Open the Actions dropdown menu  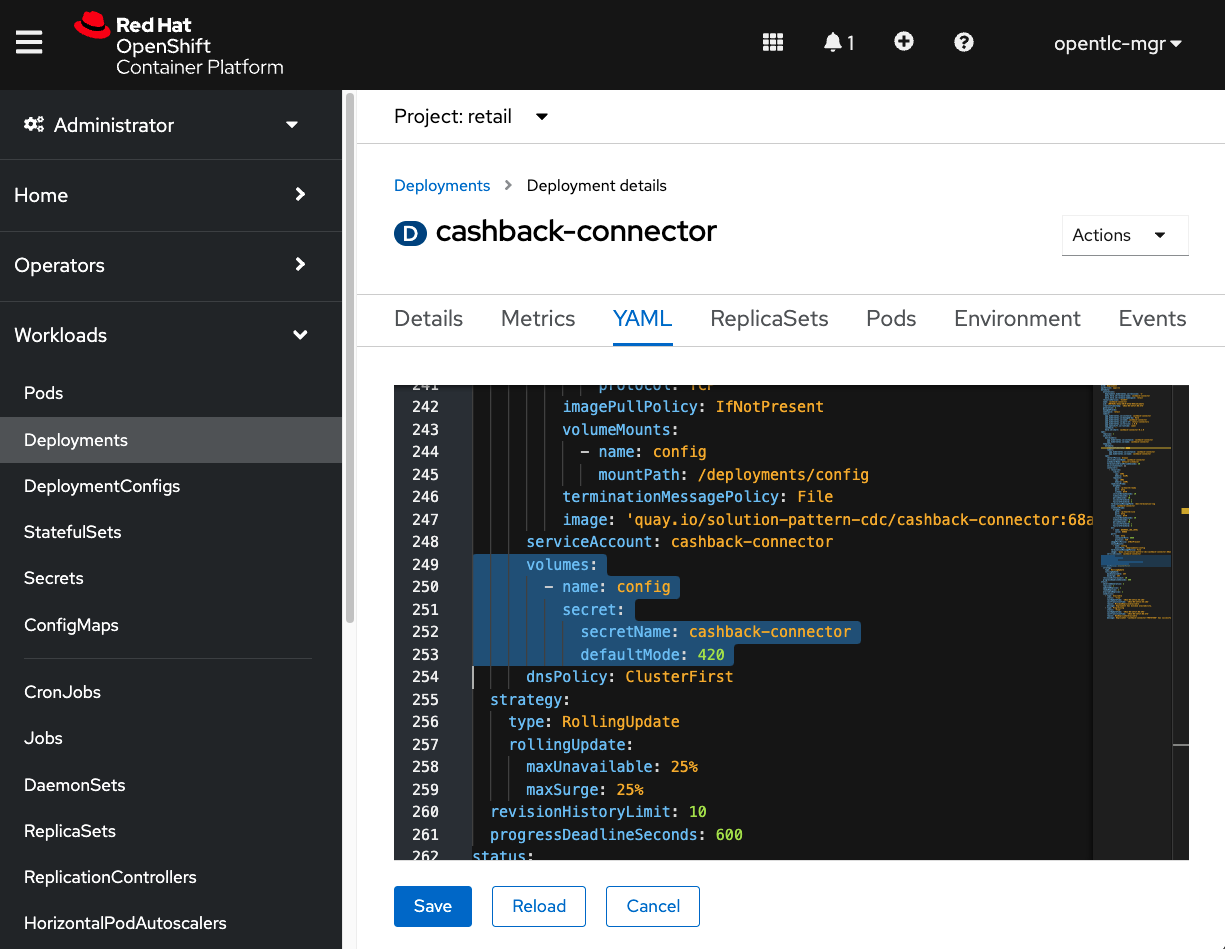point(1125,235)
